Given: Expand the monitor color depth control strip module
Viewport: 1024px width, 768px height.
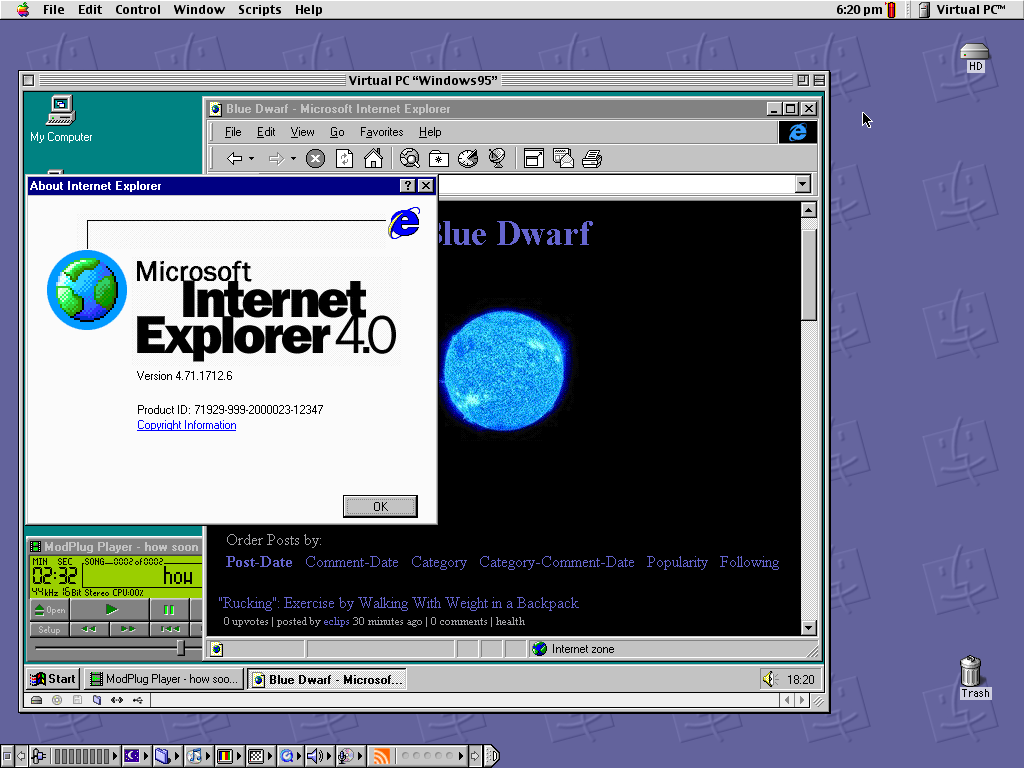Looking at the screenshot, I should [x=238, y=756].
